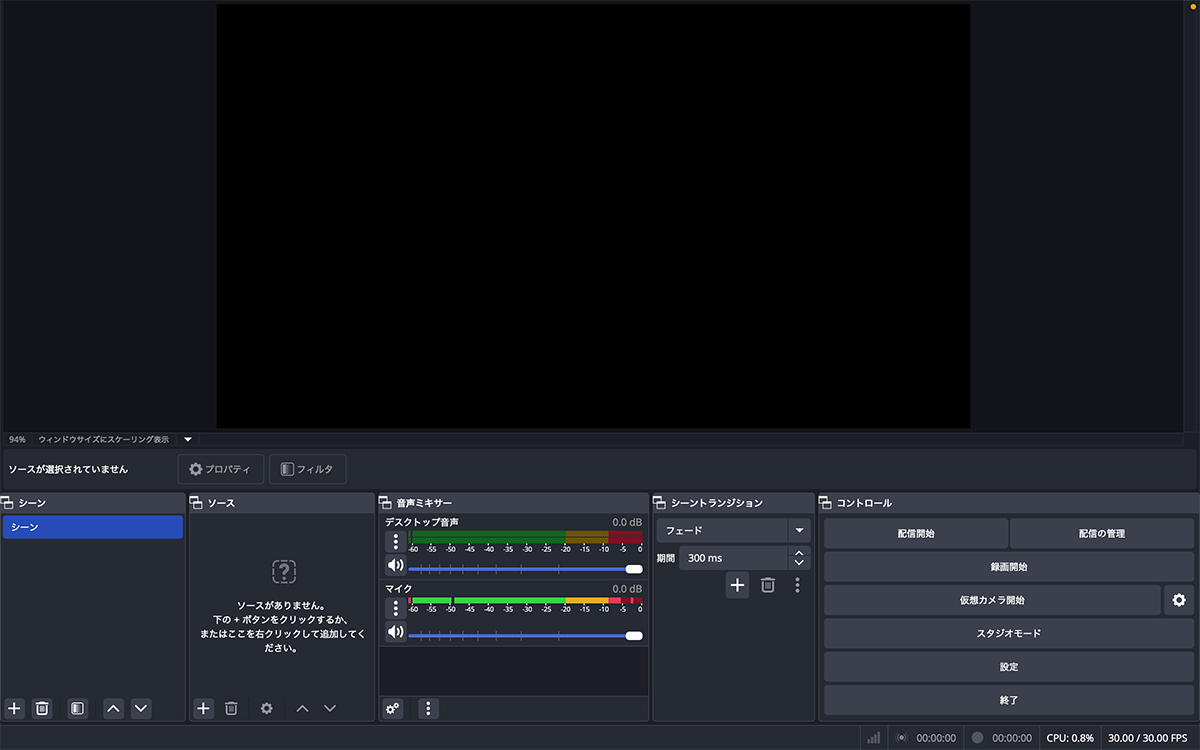The image size is (1200, 750).
Task: Open the preview scaling dropdown
Action: [x=188, y=438]
